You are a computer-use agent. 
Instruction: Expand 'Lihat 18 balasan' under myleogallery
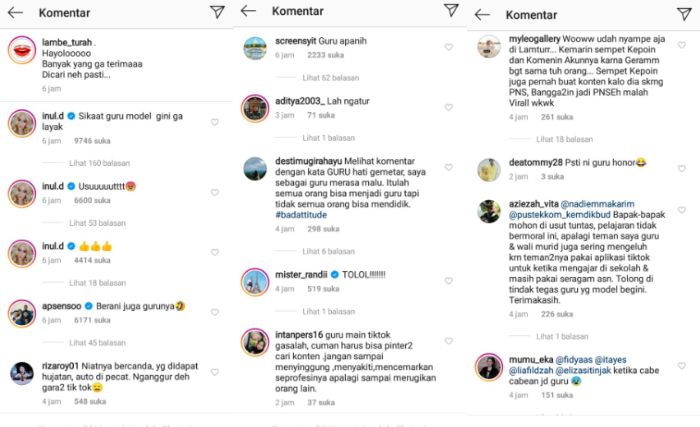(x=560, y=140)
